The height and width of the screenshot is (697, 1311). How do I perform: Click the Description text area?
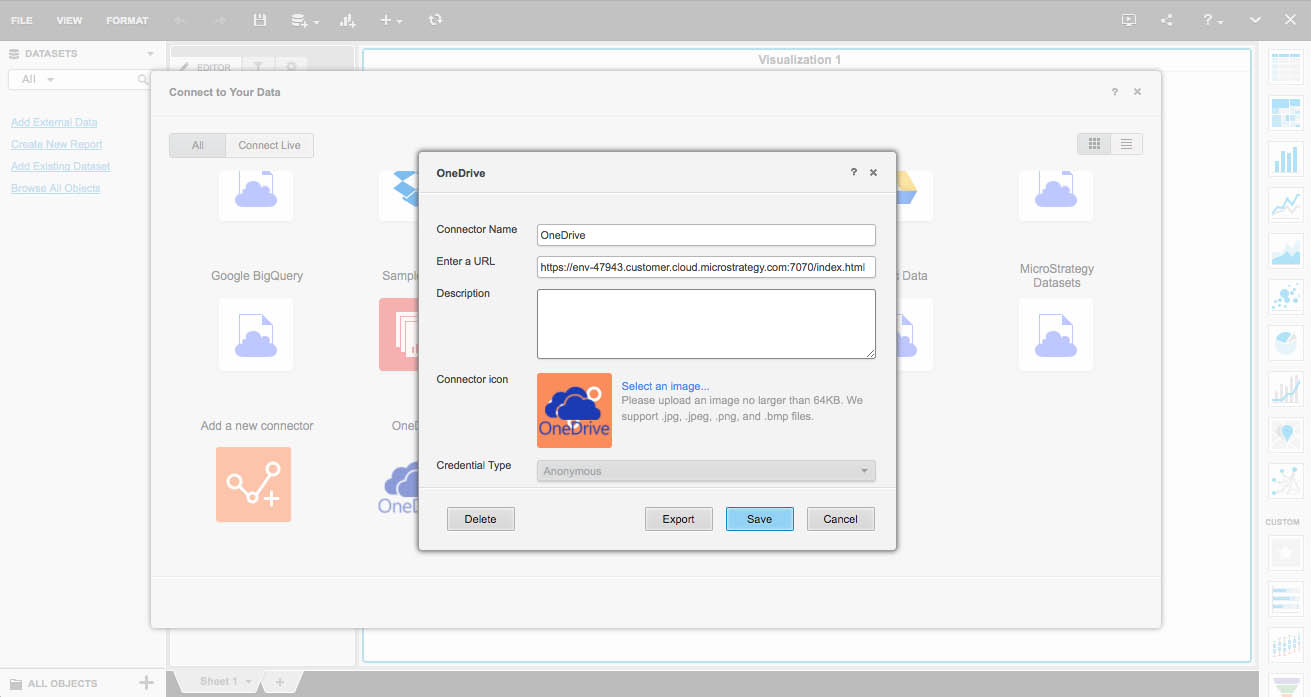pyautogui.click(x=706, y=324)
